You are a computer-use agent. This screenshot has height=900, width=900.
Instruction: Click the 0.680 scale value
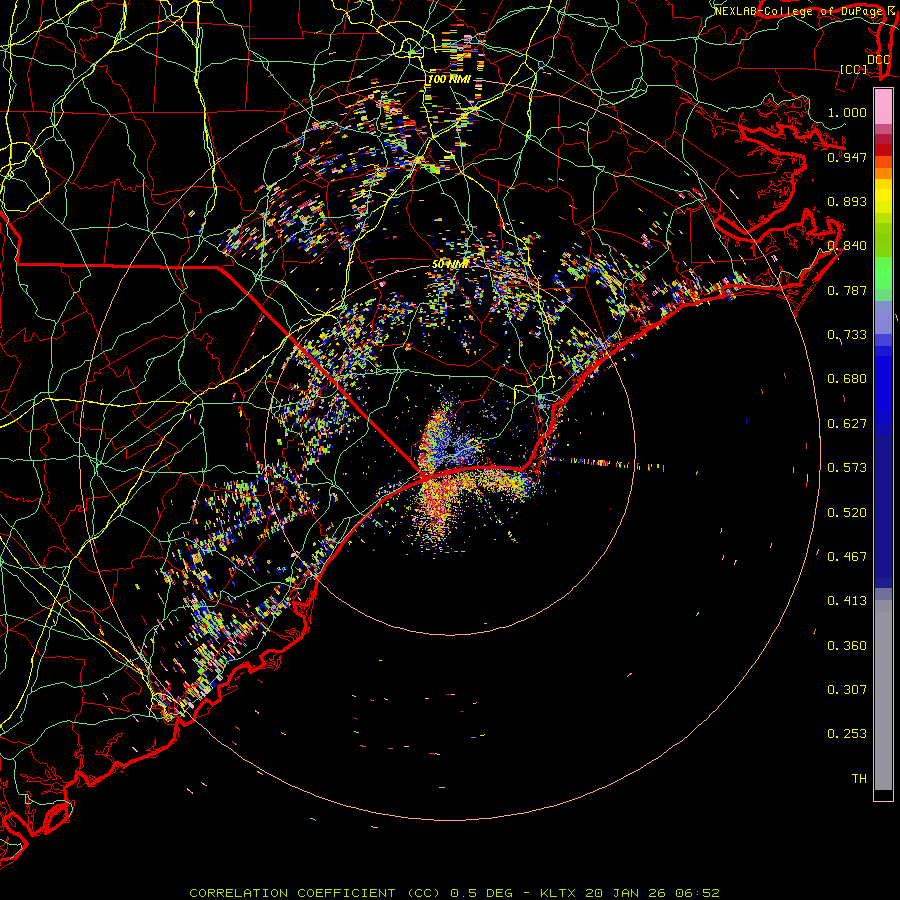(x=847, y=379)
